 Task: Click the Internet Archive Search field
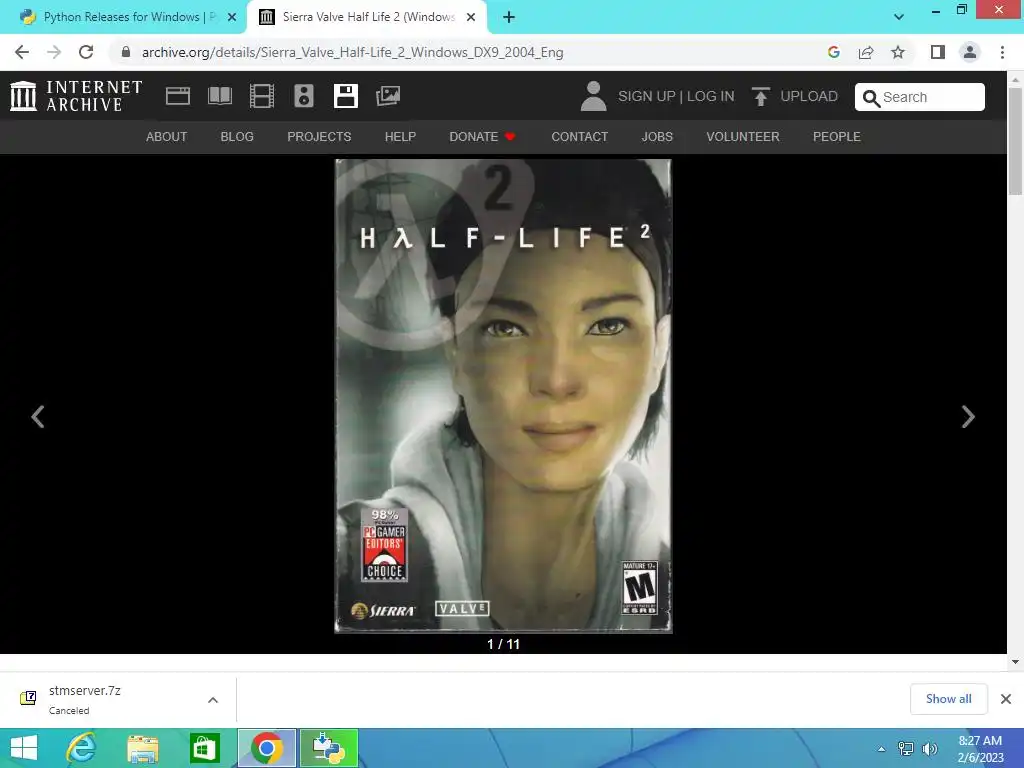tap(920, 97)
